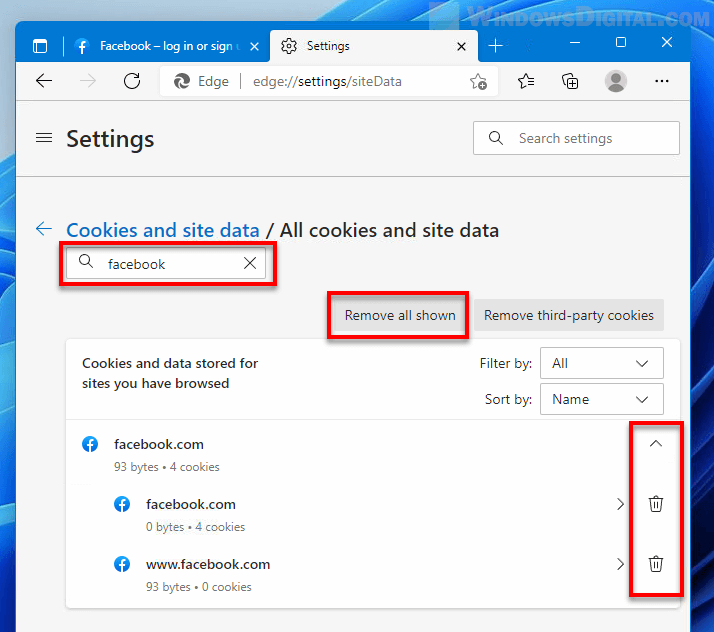Click Facebook favicon beside www.facebook.com
Screen dimensions: 714x632
point(122,564)
